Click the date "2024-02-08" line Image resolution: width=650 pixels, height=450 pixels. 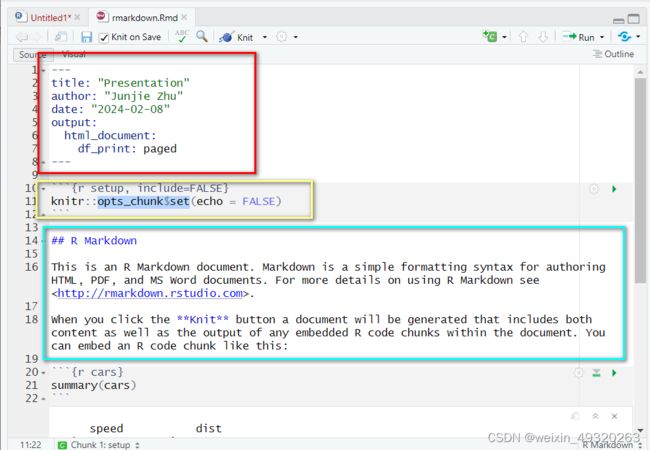110,109
